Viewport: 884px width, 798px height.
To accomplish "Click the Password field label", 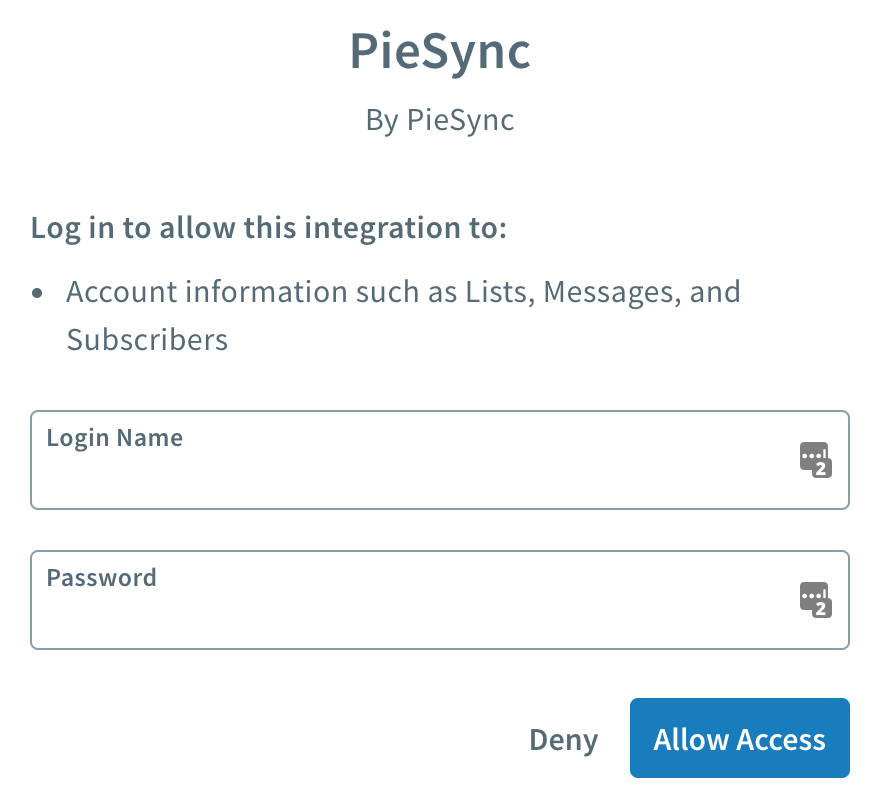I will [x=101, y=577].
